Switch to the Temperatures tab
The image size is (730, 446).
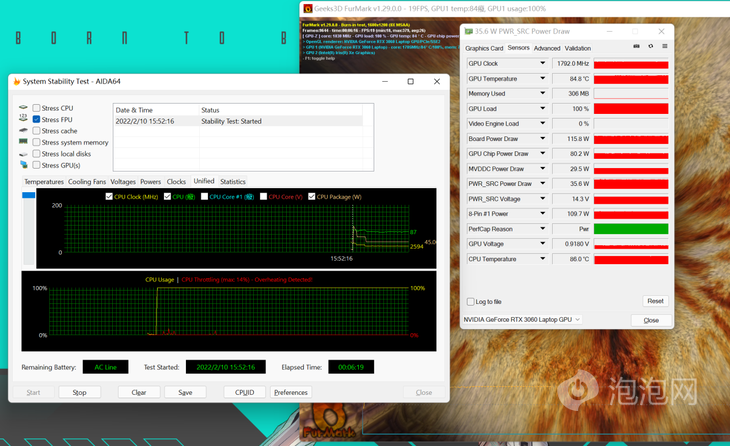[x=44, y=182]
